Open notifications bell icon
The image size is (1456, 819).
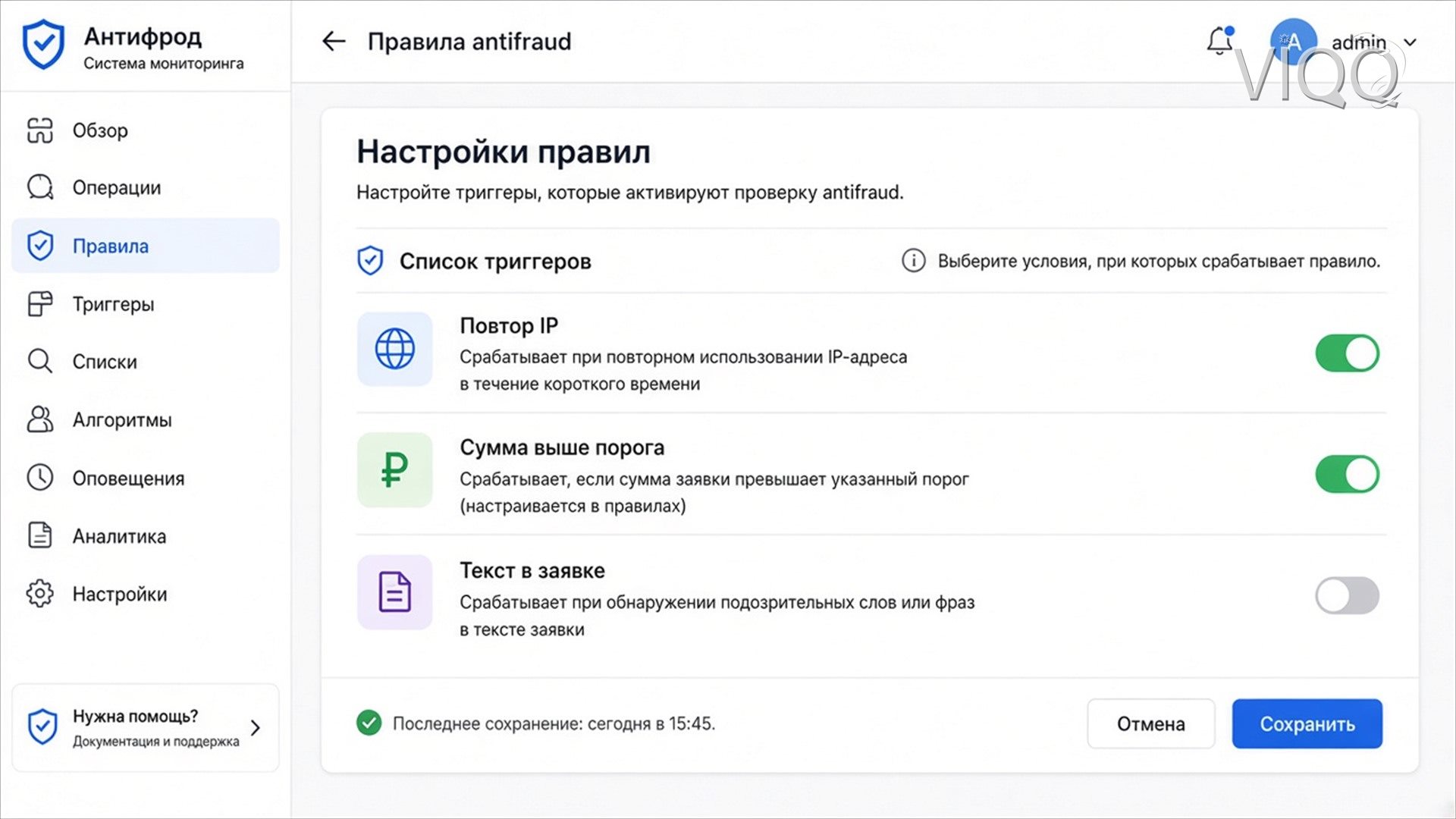pyautogui.click(x=1219, y=41)
